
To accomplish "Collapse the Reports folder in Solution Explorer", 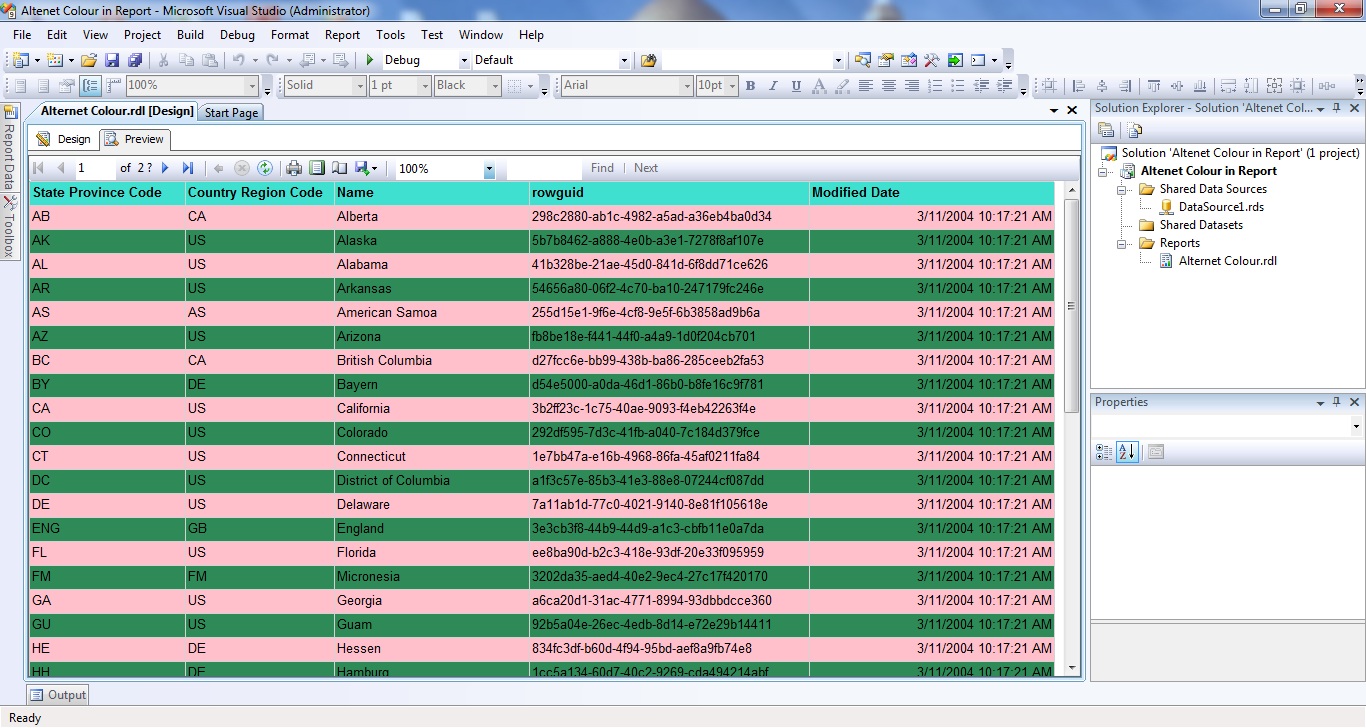I will (x=1121, y=242).
